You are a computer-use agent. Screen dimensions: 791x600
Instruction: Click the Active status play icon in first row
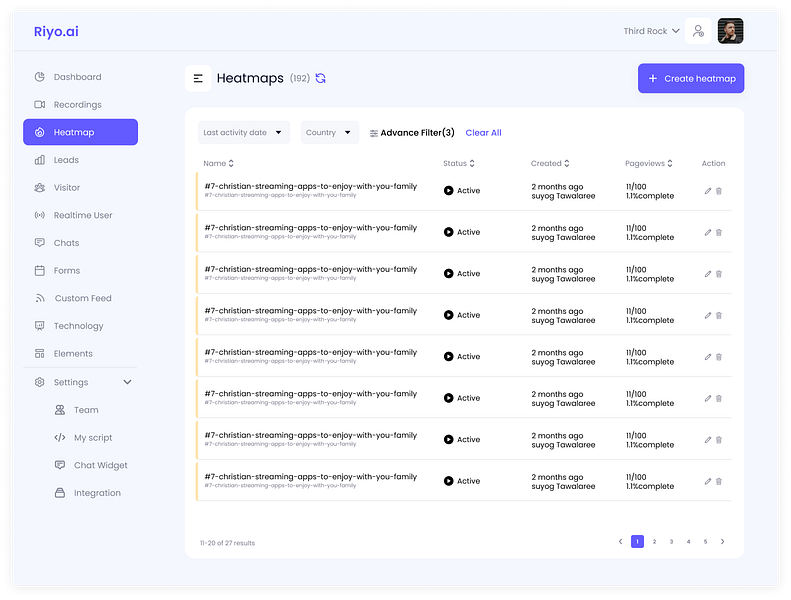tap(448, 191)
